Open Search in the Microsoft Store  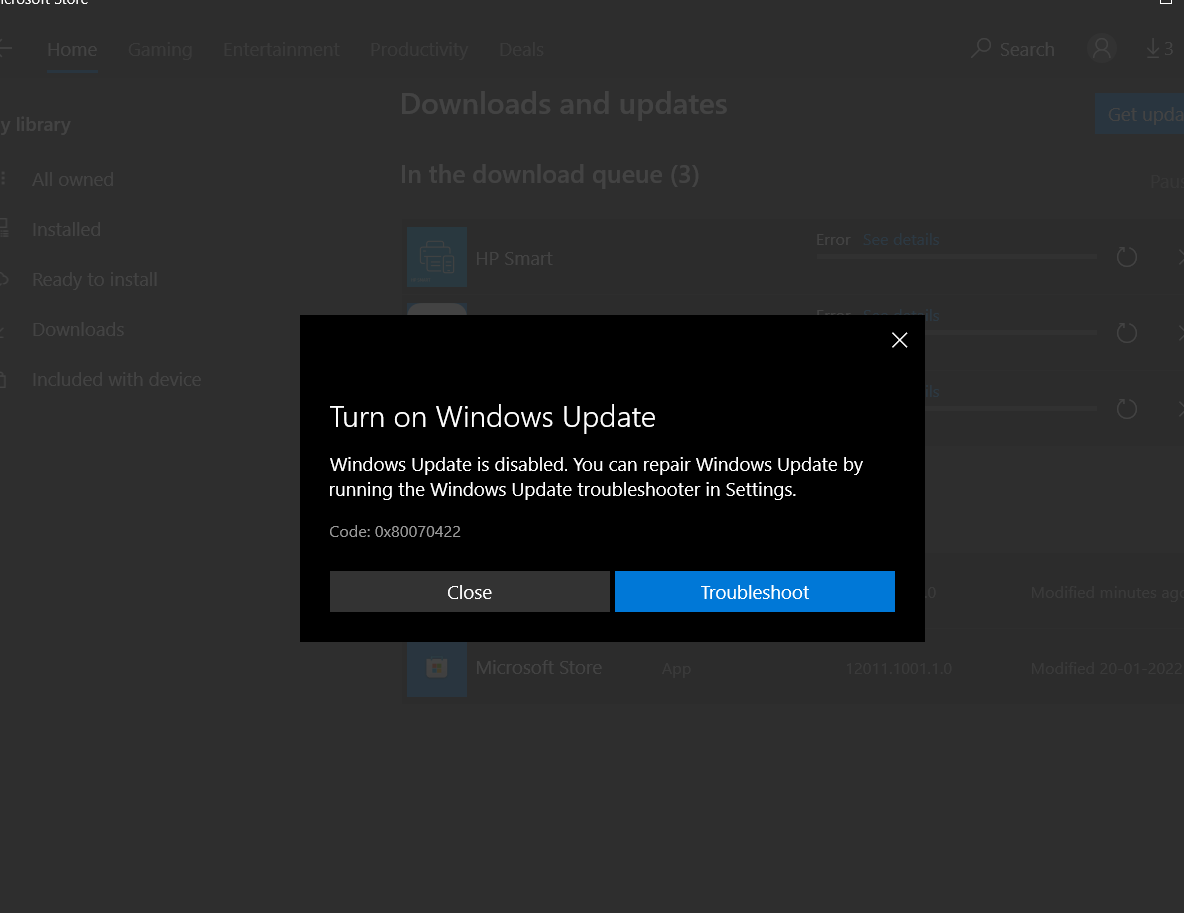(x=1012, y=49)
